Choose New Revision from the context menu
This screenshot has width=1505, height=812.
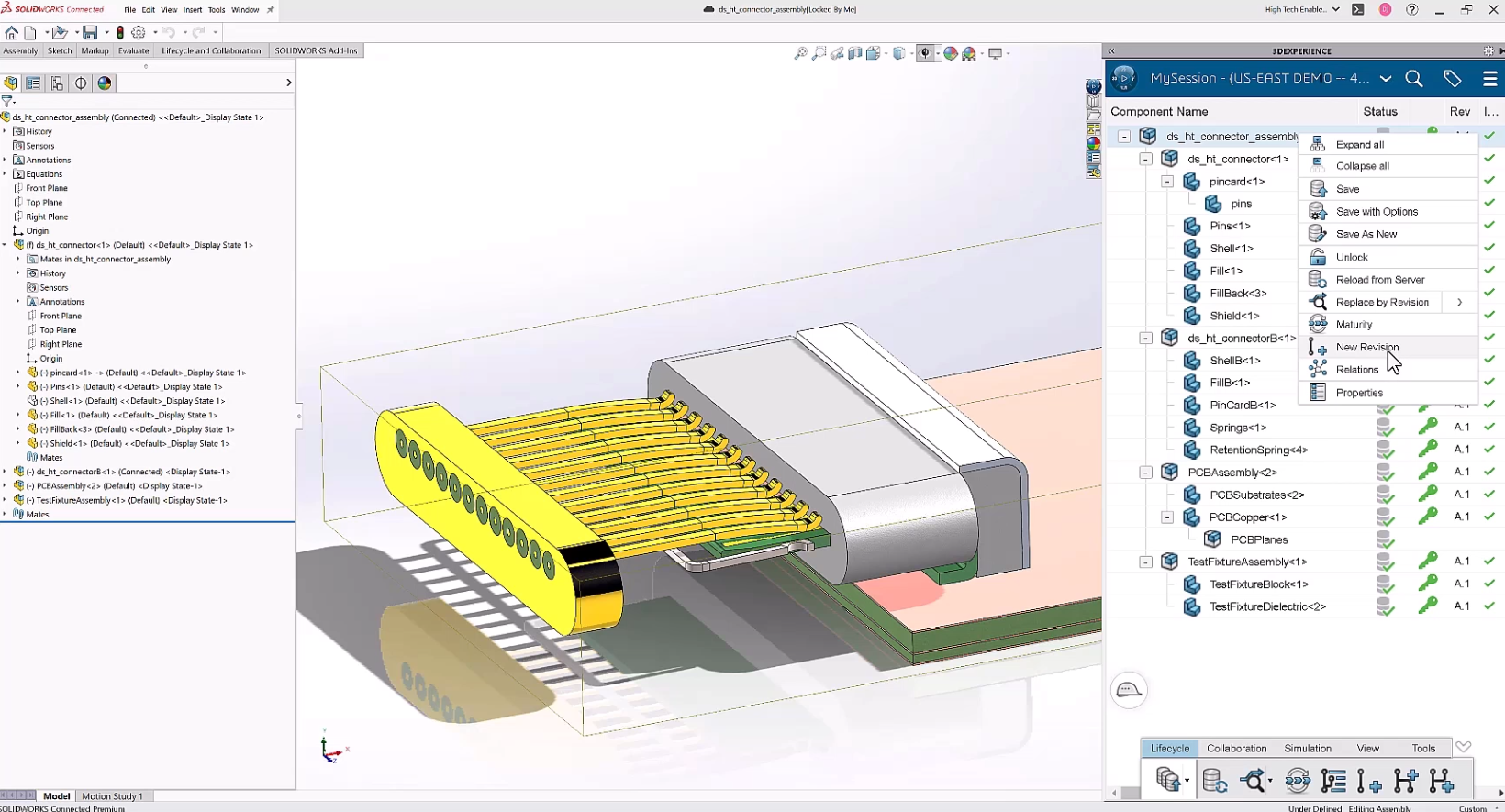(x=1366, y=347)
